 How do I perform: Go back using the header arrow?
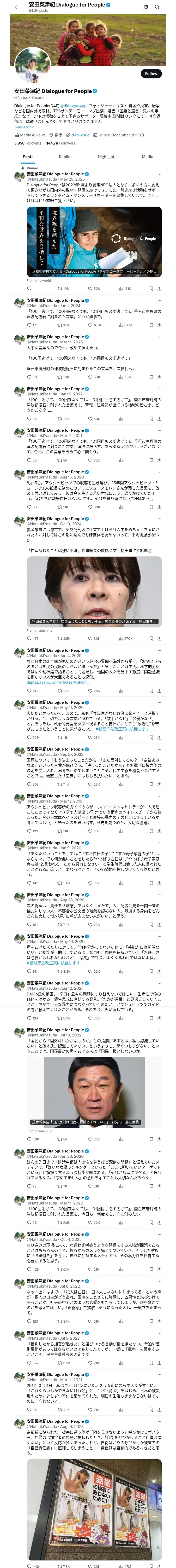[x=17, y=7]
